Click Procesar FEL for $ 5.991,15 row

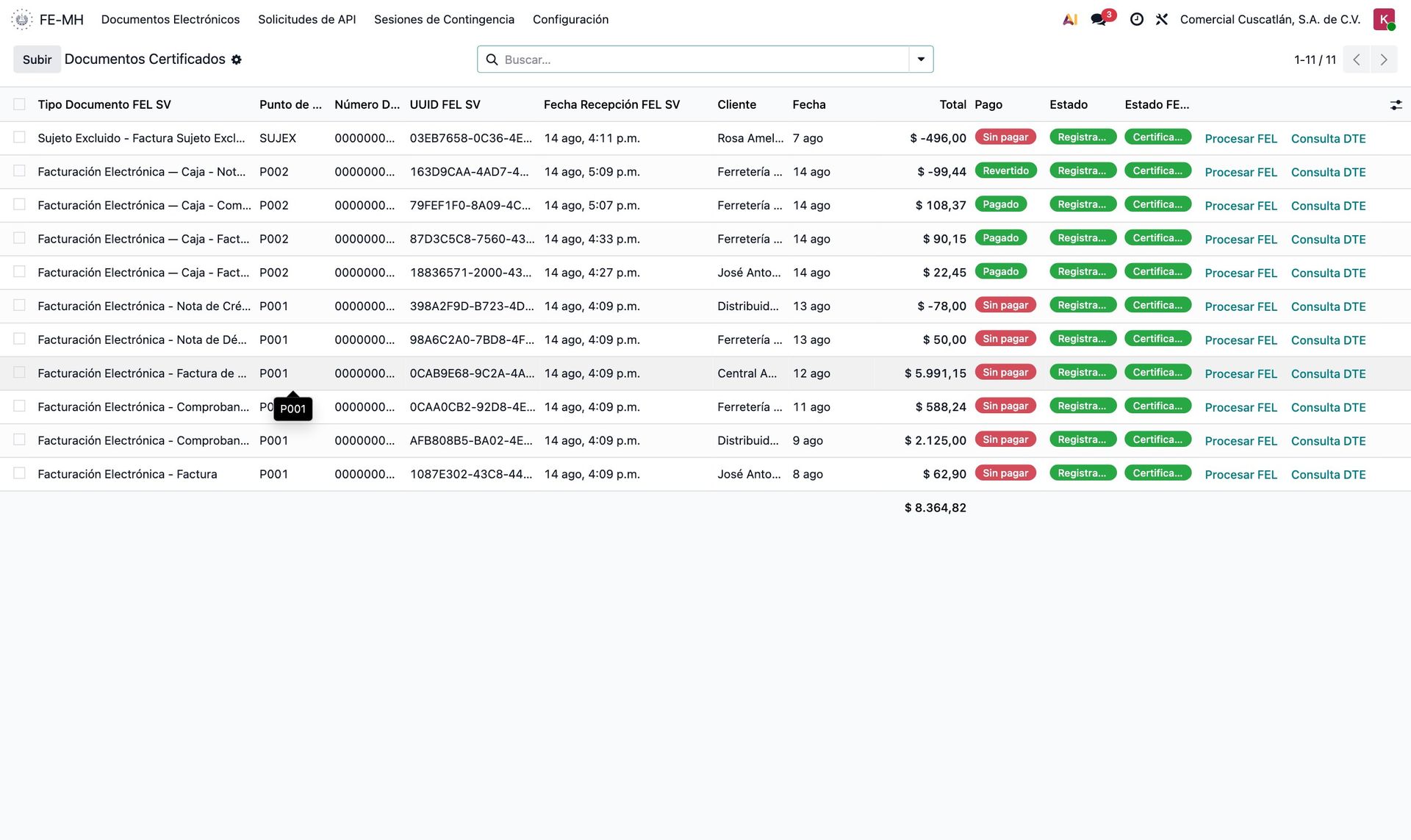(1241, 373)
